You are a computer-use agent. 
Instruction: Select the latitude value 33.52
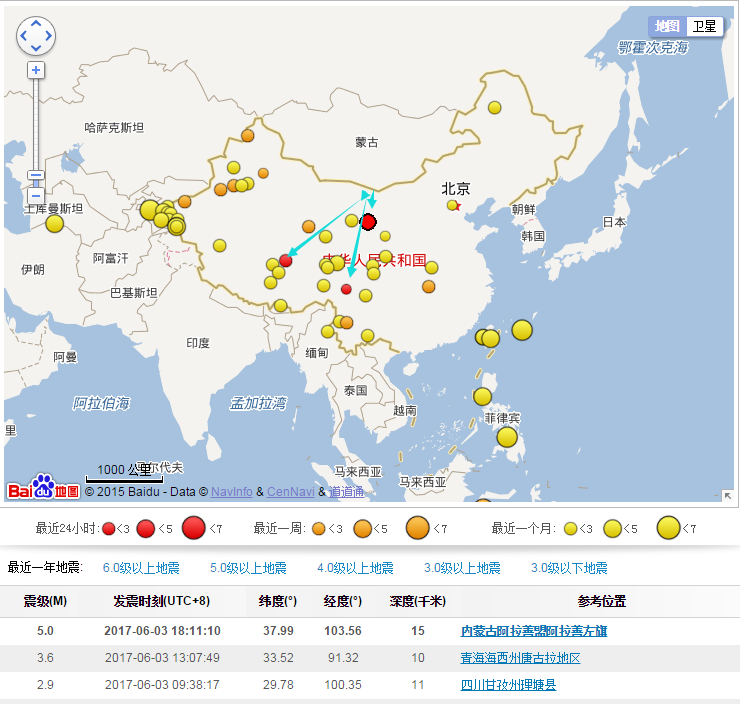(278, 658)
